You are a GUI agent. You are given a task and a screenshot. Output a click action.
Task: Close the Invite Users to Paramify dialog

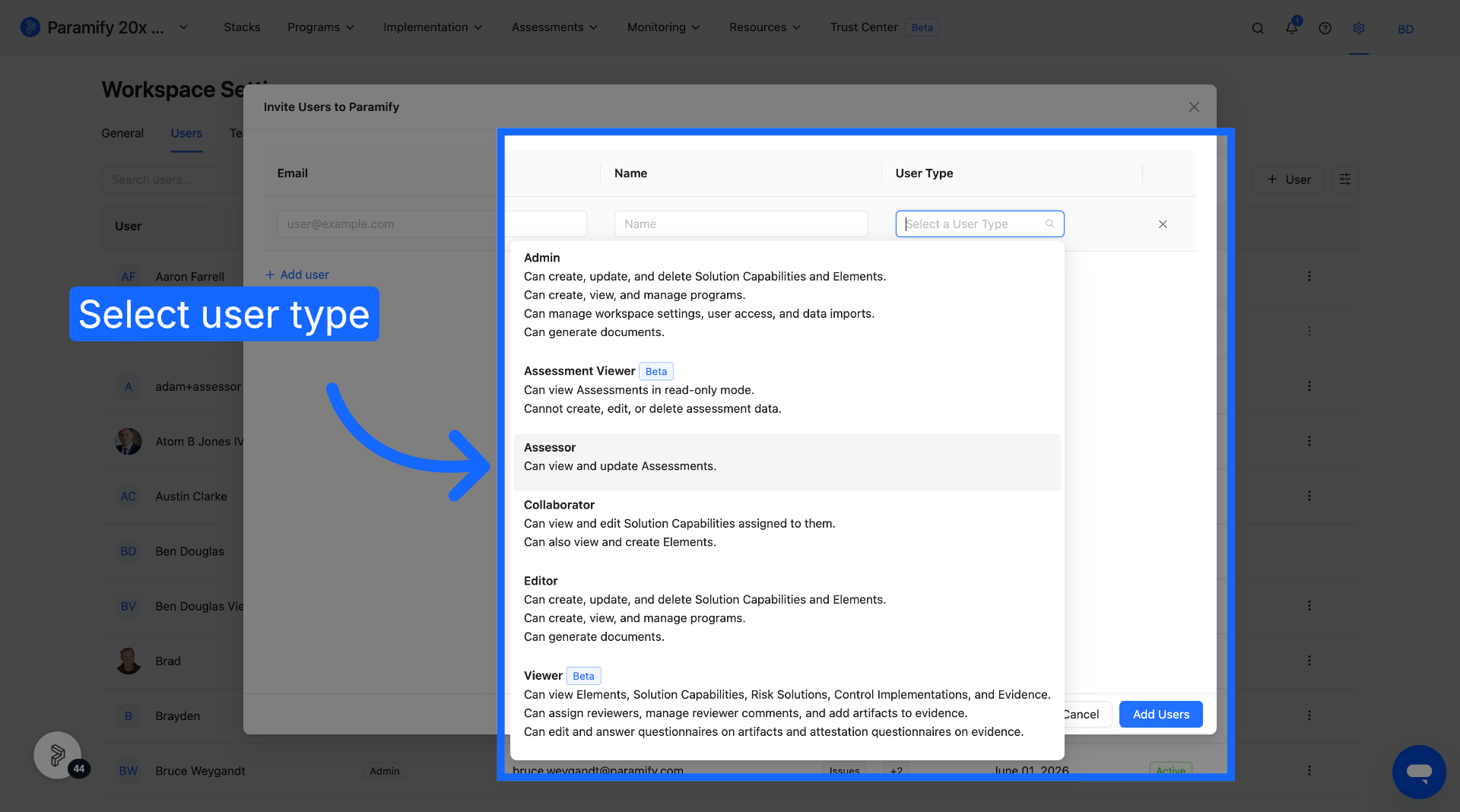coord(1194,107)
